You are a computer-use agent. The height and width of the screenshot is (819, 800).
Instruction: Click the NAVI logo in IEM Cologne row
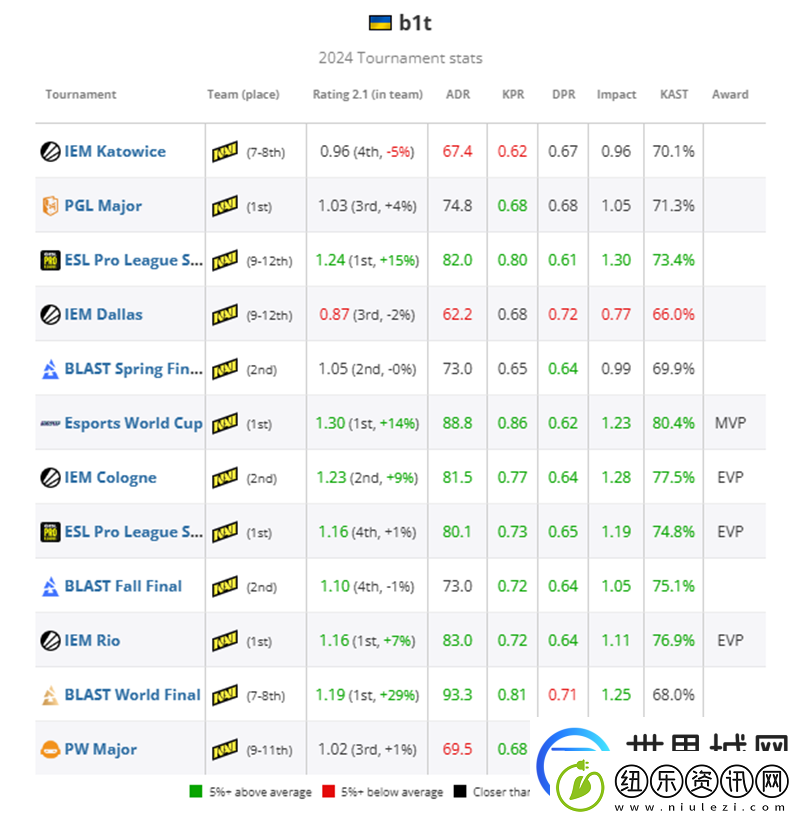pos(225,478)
